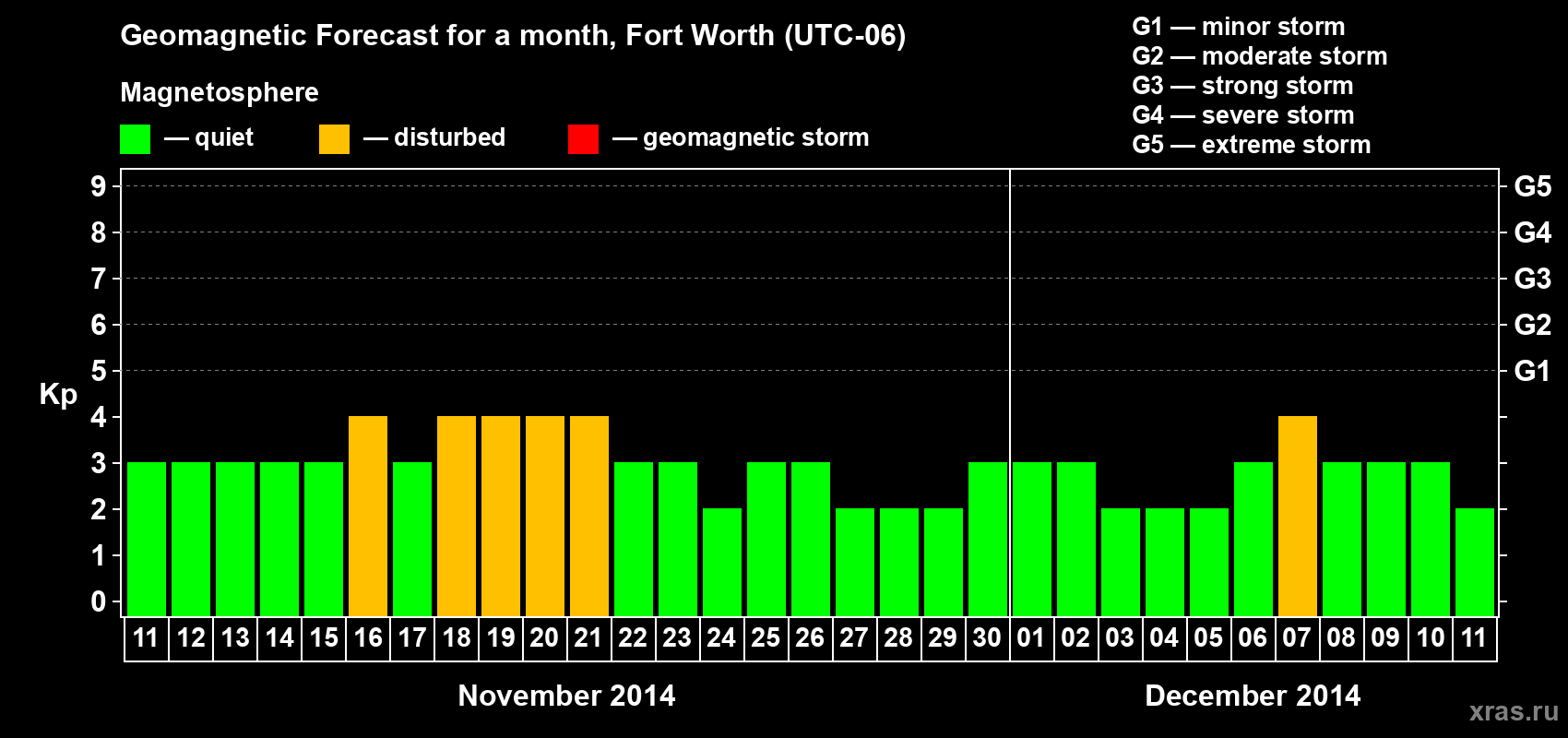The image size is (1568, 738).
Task: Click the November 18 disturbed bar
Action: pyautogui.click(x=457, y=517)
